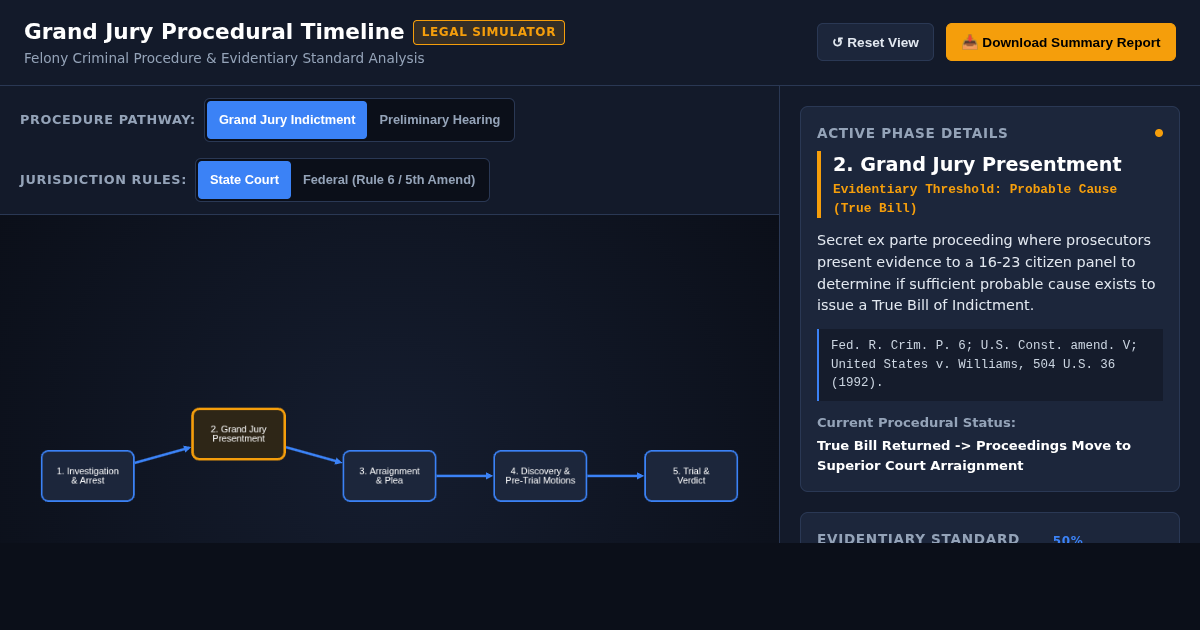Click the orange status dot in Active Phase Details

tap(1159, 133)
